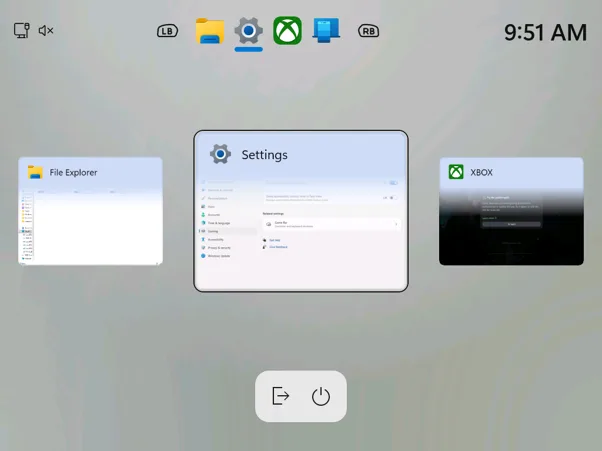Screen dimensions: 602x451
Task: Click the 9:51 AM clock
Action: pyautogui.click(x=545, y=32)
